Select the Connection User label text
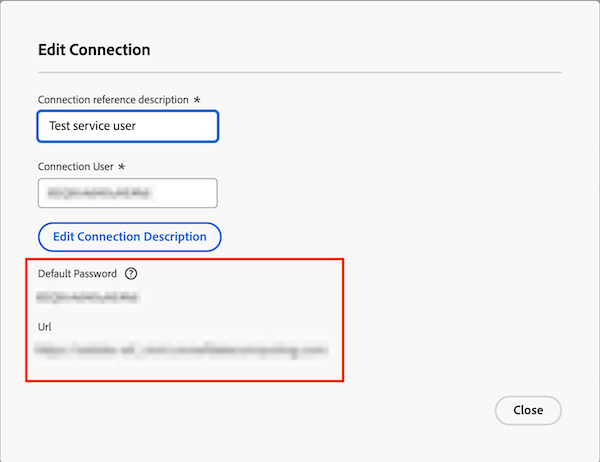 pos(74,166)
